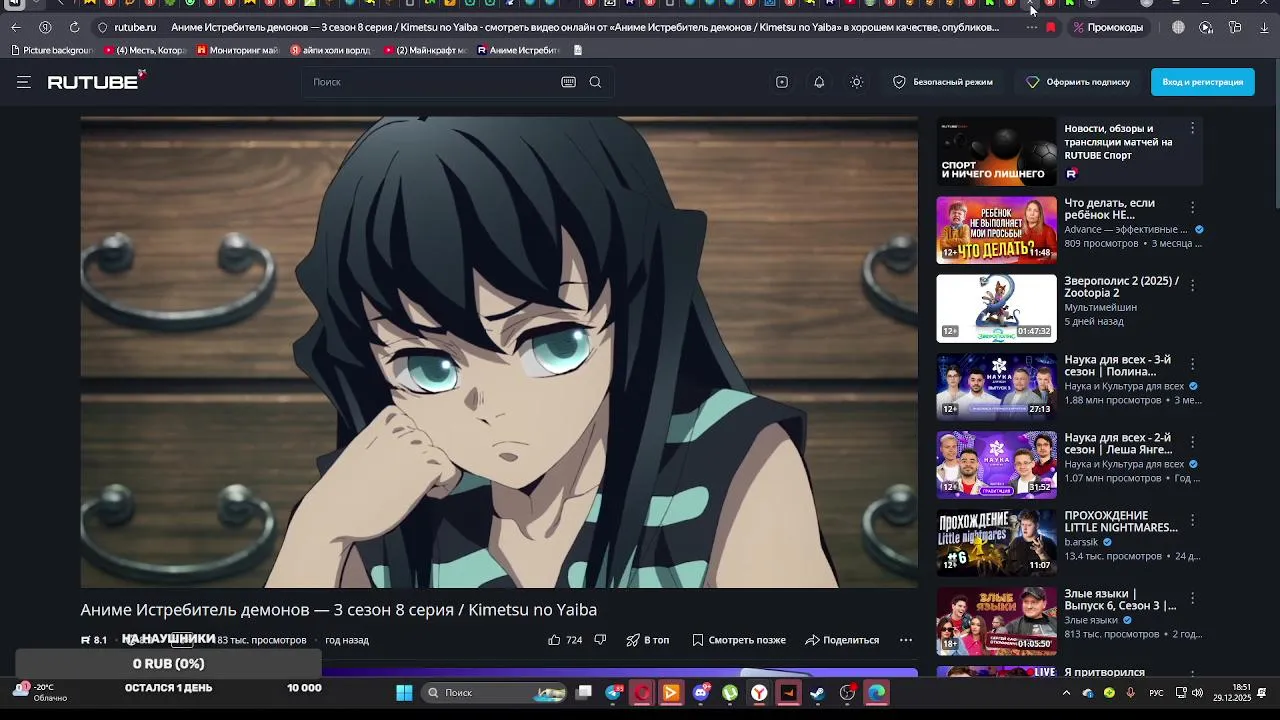This screenshot has height=720, width=1280.
Task: Open the Промокоды browser button
Action: tap(1108, 28)
